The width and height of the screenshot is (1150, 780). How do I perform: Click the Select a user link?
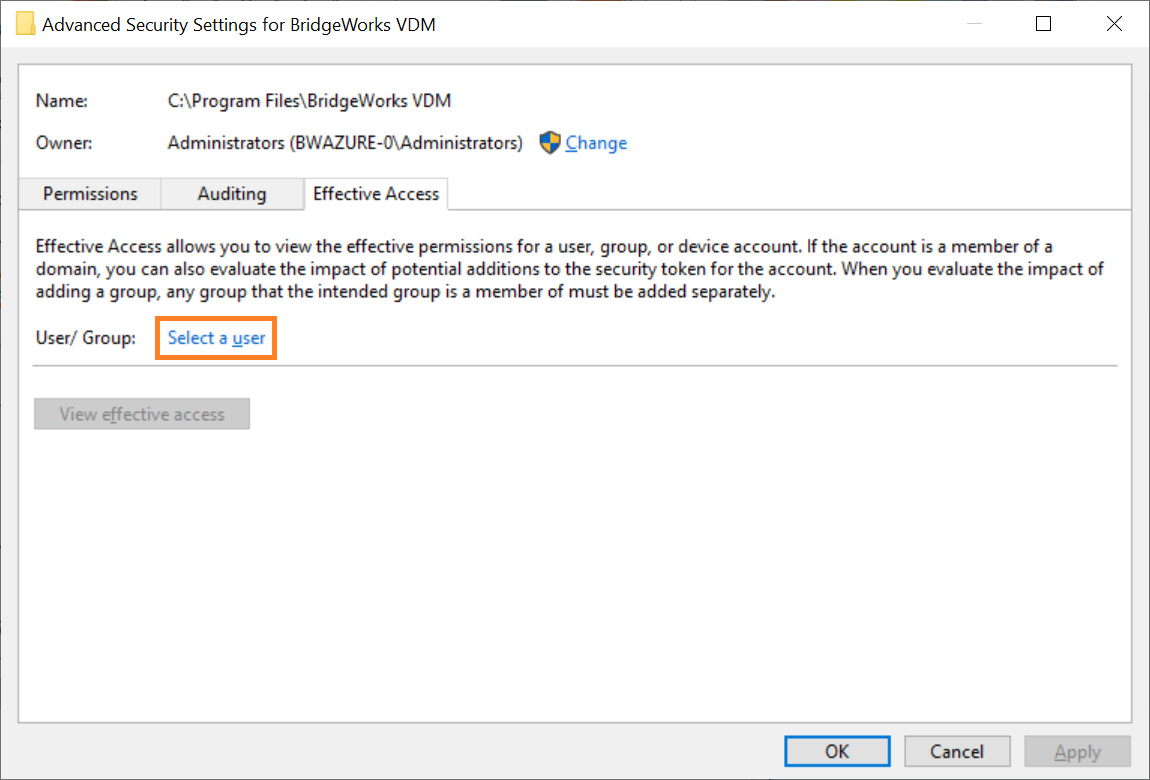coord(216,338)
